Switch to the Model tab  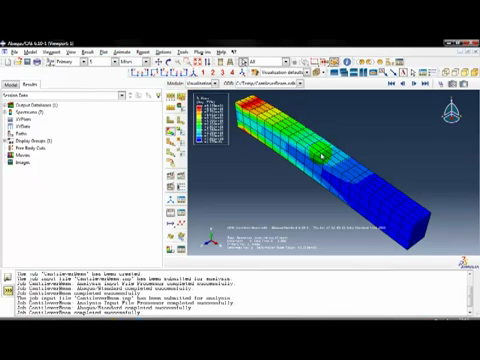tap(11, 85)
